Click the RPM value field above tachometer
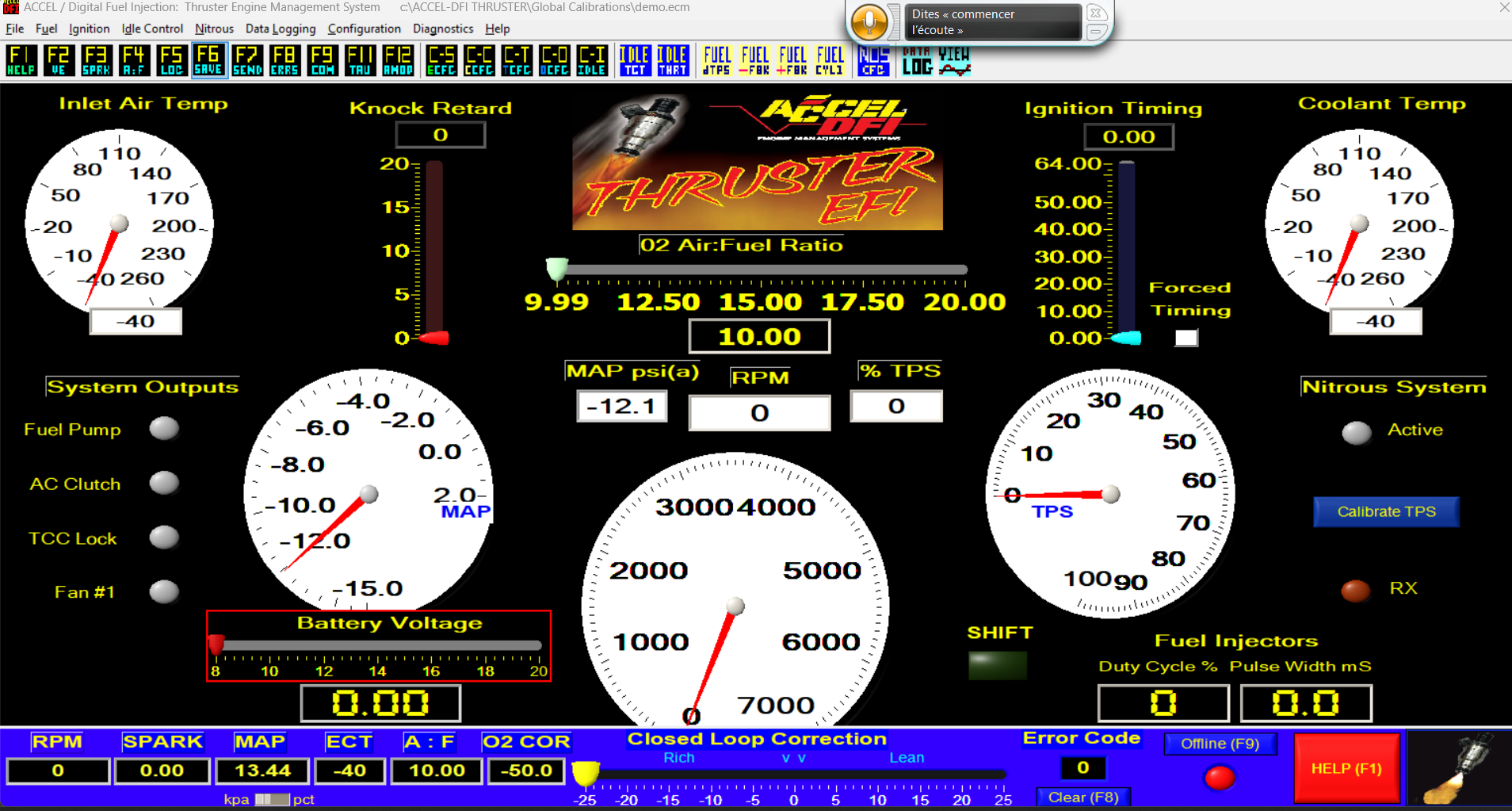This screenshot has height=811, width=1512. [x=759, y=412]
